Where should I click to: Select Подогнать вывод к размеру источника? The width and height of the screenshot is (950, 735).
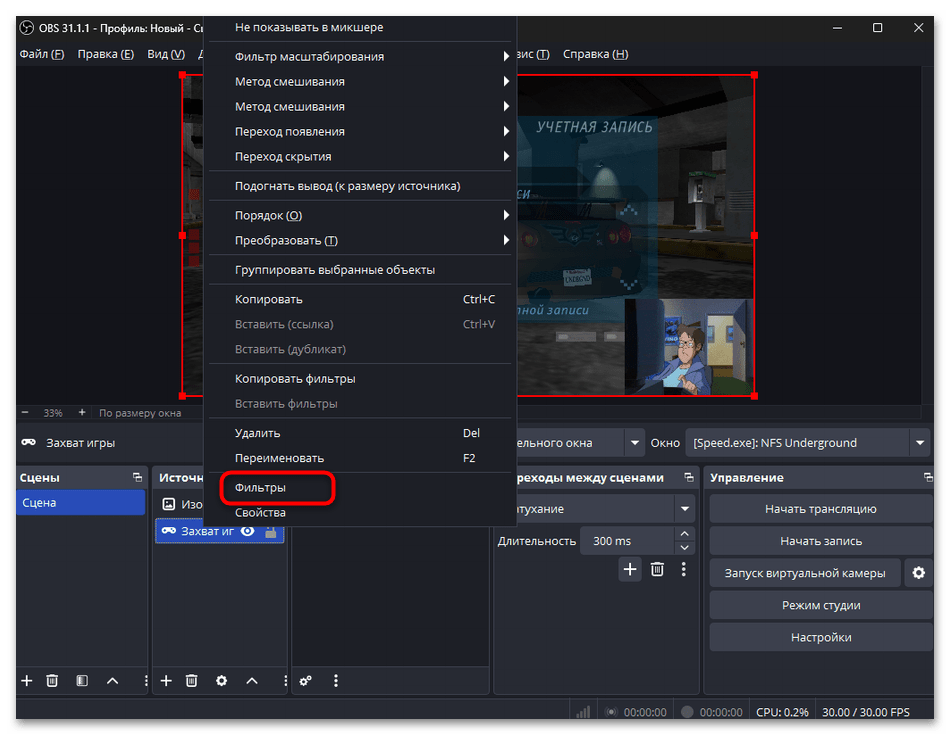360,186
